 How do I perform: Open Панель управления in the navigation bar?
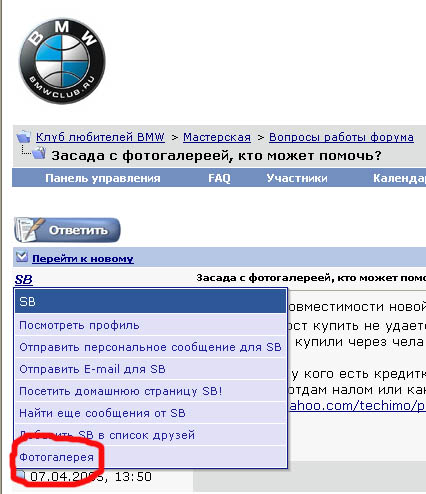tap(103, 178)
